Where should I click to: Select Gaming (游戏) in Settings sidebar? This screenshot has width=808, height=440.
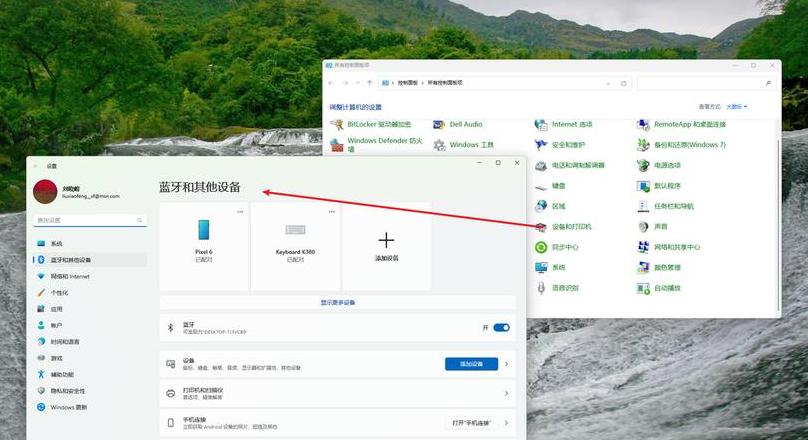tap(90, 358)
